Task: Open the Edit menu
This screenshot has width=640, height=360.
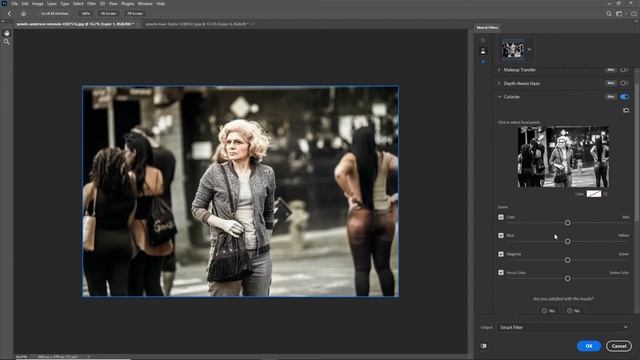Action: [25, 4]
